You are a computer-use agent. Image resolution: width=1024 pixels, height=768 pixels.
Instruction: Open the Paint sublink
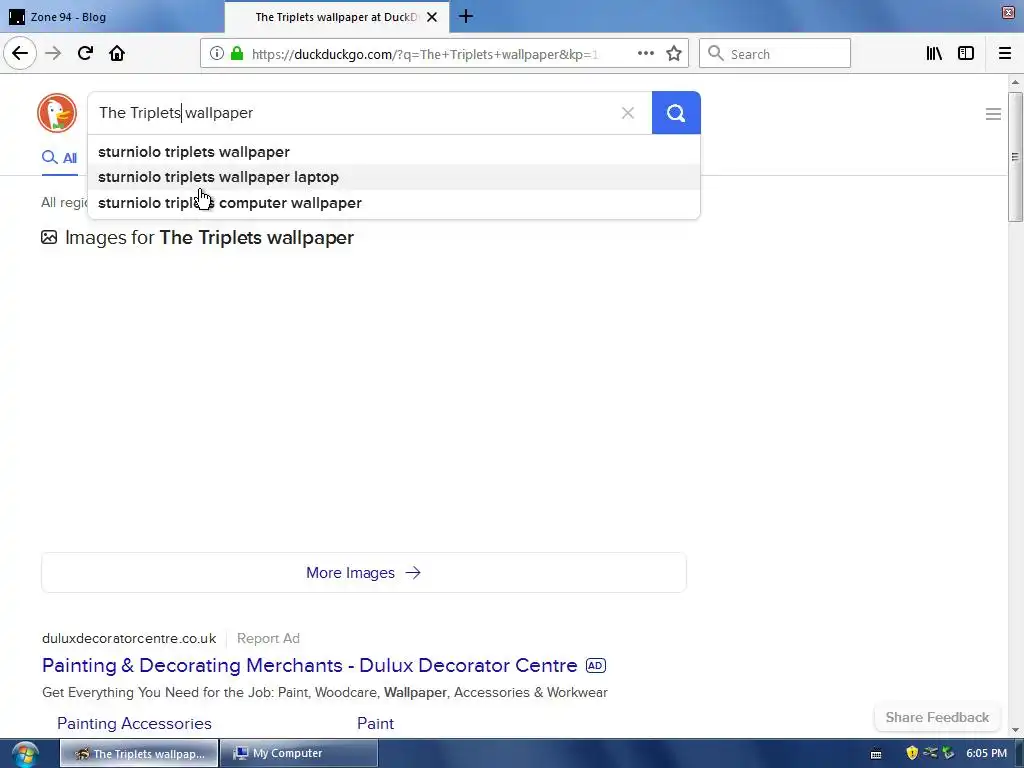tap(376, 724)
